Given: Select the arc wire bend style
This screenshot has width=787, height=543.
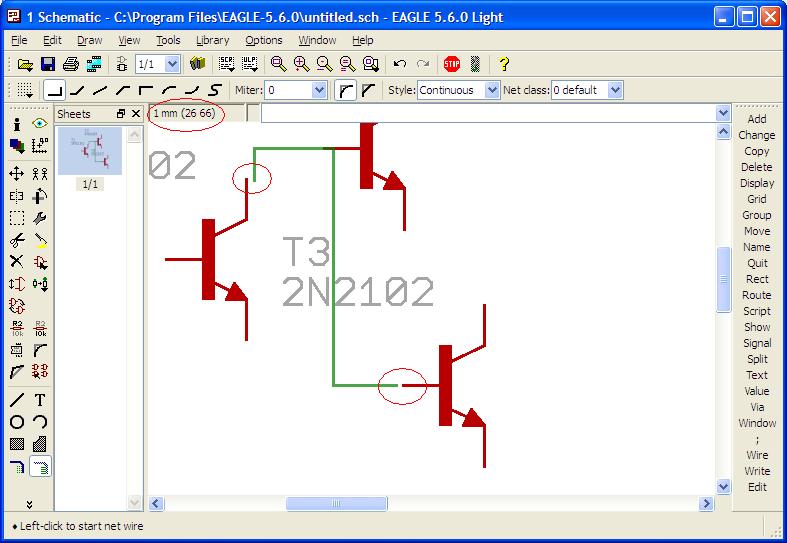Looking at the screenshot, I should coord(169,90).
